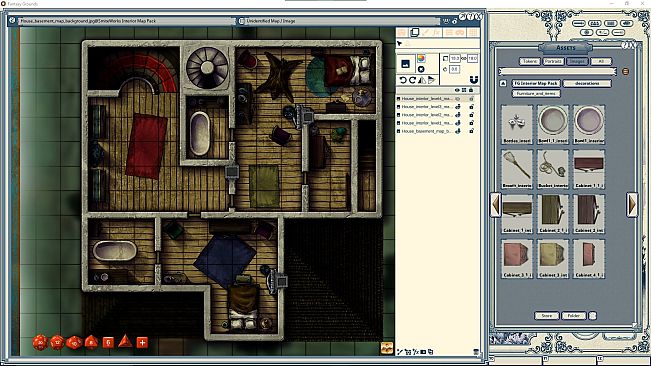This screenshot has width=651, height=366.
Task: Click the Store button in Assets
Action: point(547,316)
